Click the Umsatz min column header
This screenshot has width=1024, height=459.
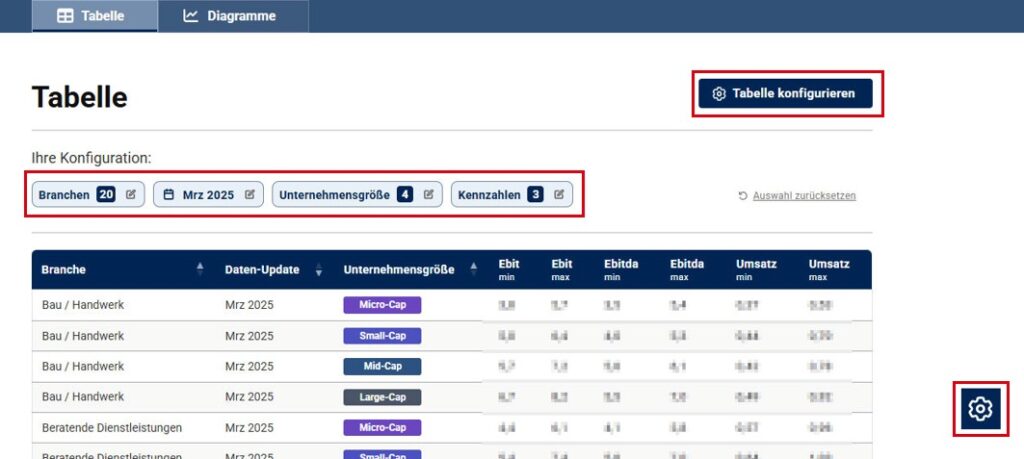pos(756,270)
